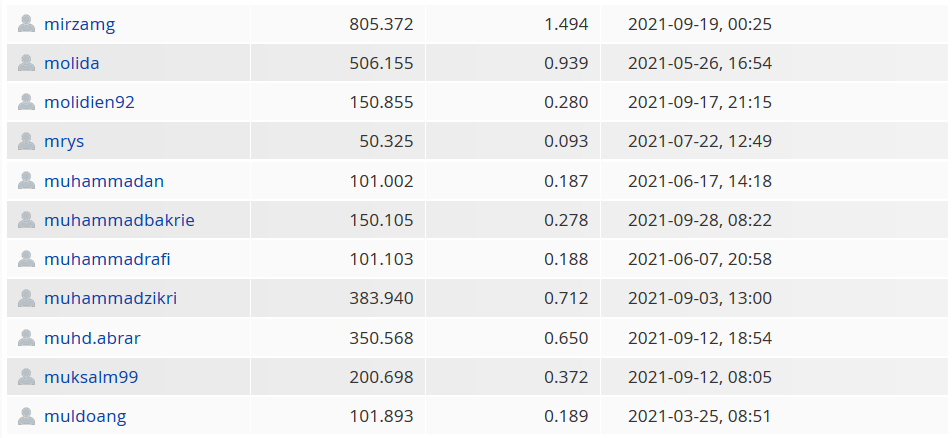952x438 pixels.
Task: Open the muhd.abrar username link
Action: pos(92,338)
